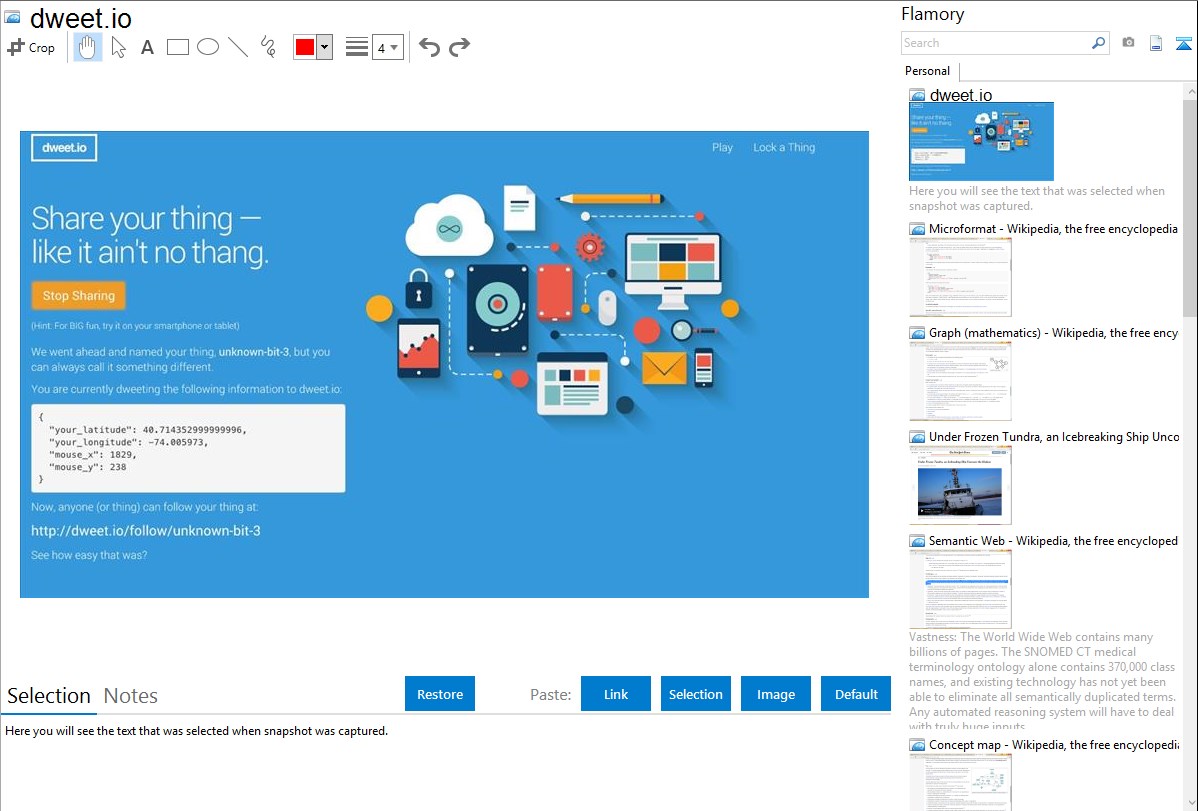Image resolution: width=1198 pixels, height=811 pixels.
Task: Open the color picker dropdown arrow
Action: (325, 47)
